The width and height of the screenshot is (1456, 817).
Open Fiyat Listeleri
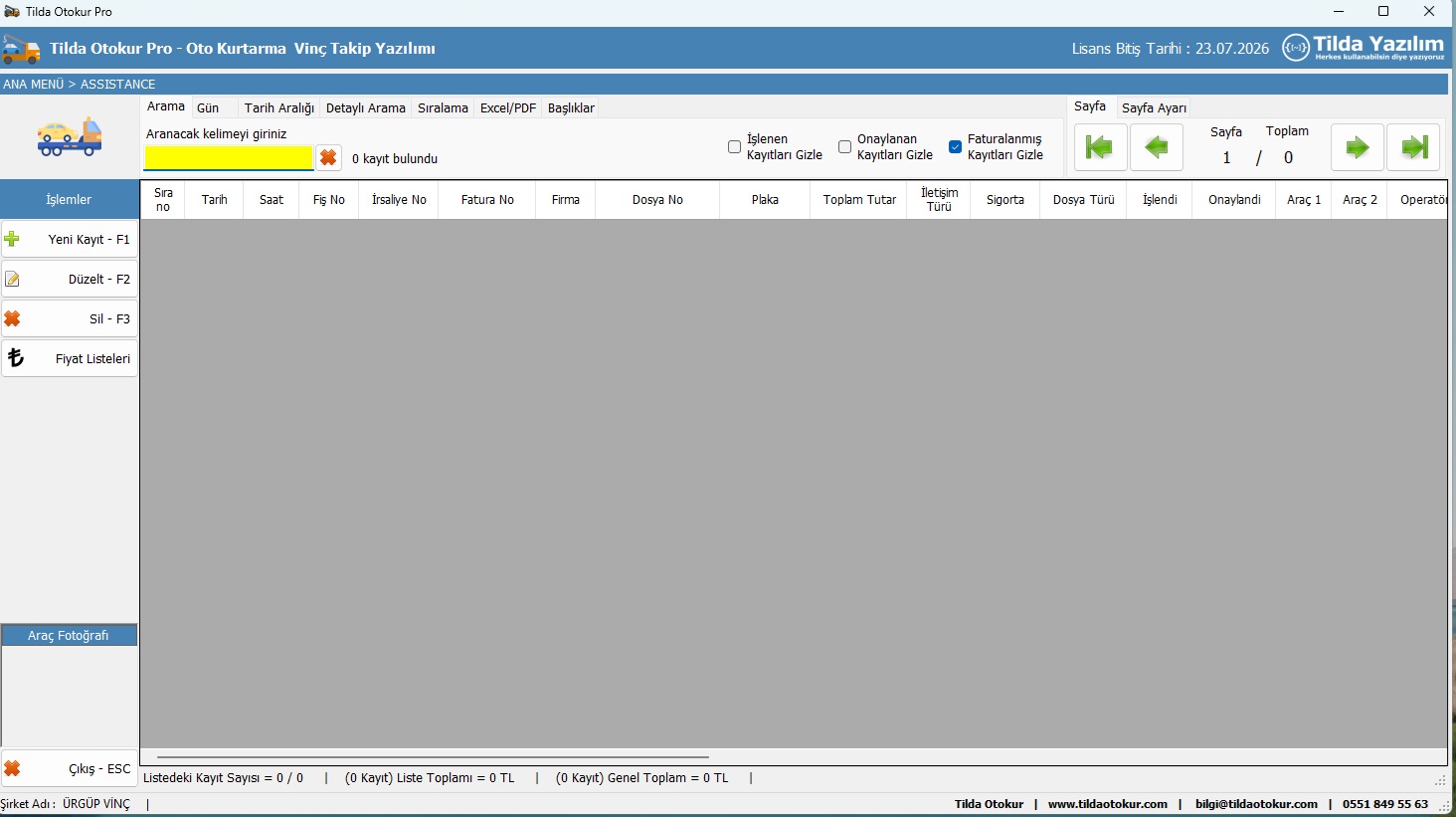point(70,359)
